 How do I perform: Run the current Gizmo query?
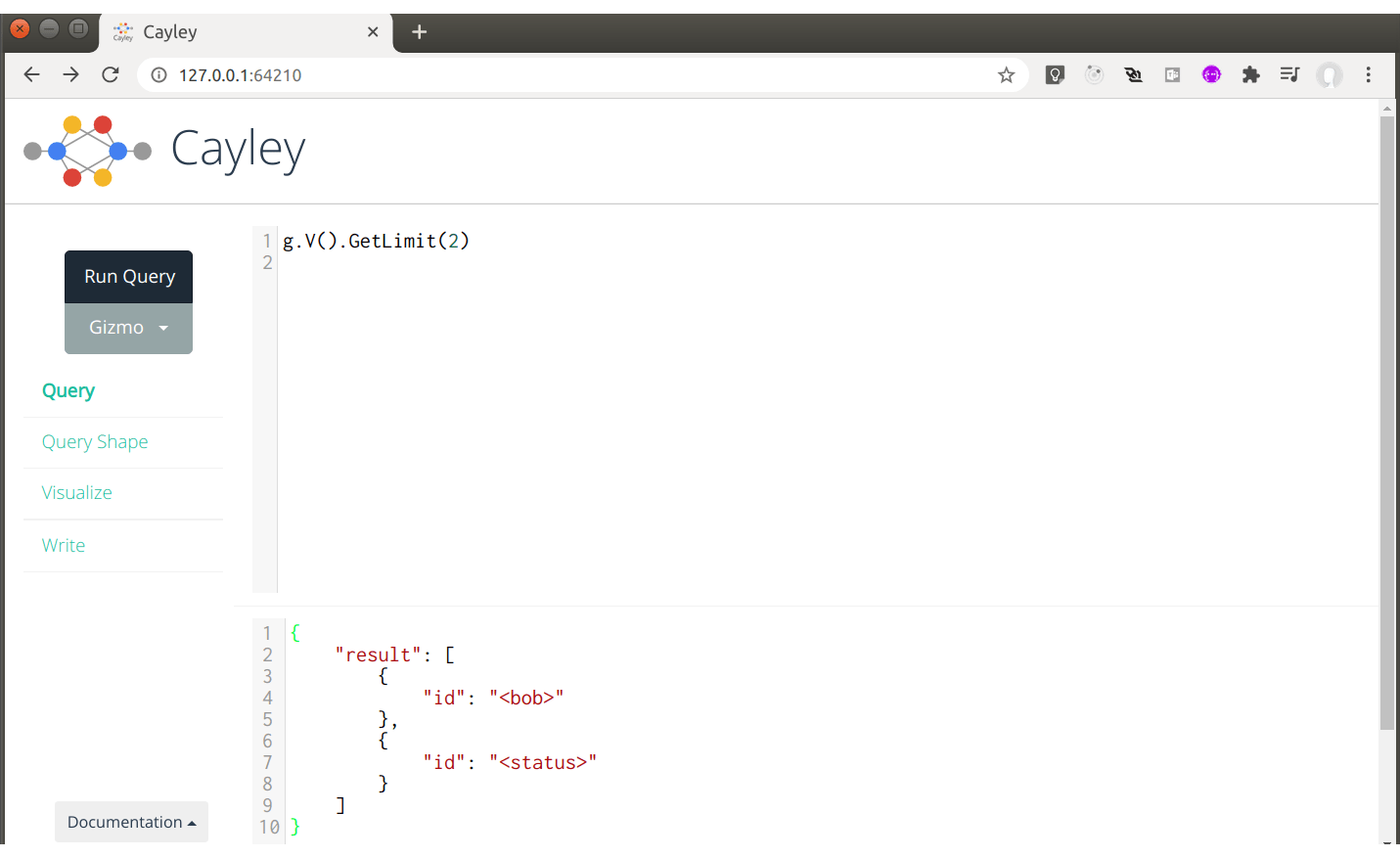[128, 276]
